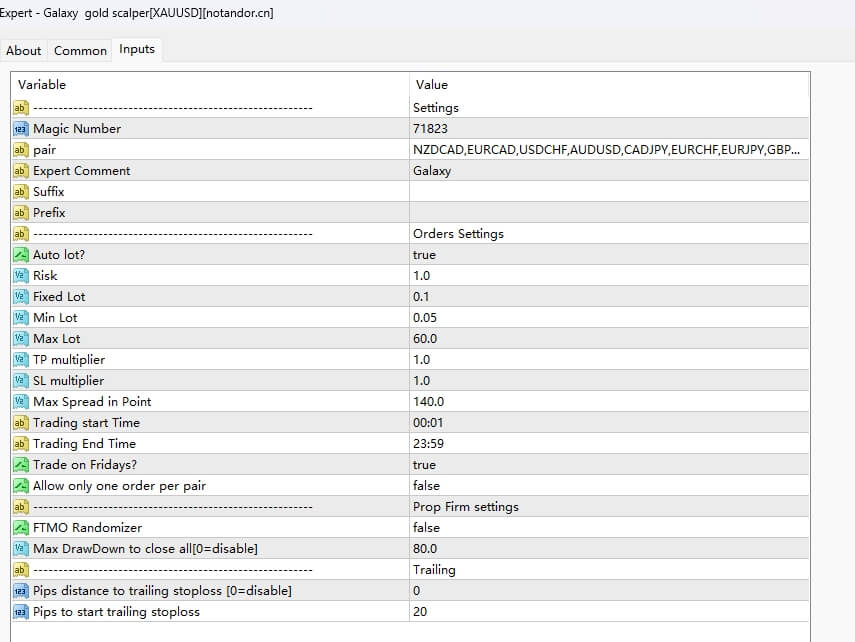This screenshot has height=642, width=855.
Task: Click the FTMO Randomizer boolean icon
Action: coord(20,528)
